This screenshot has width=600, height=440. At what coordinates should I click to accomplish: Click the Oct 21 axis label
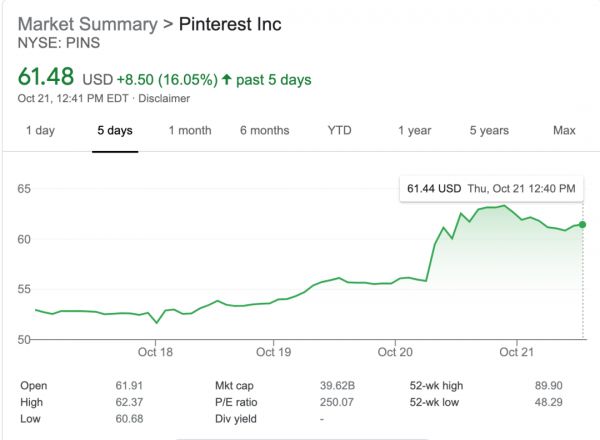tap(517, 352)
